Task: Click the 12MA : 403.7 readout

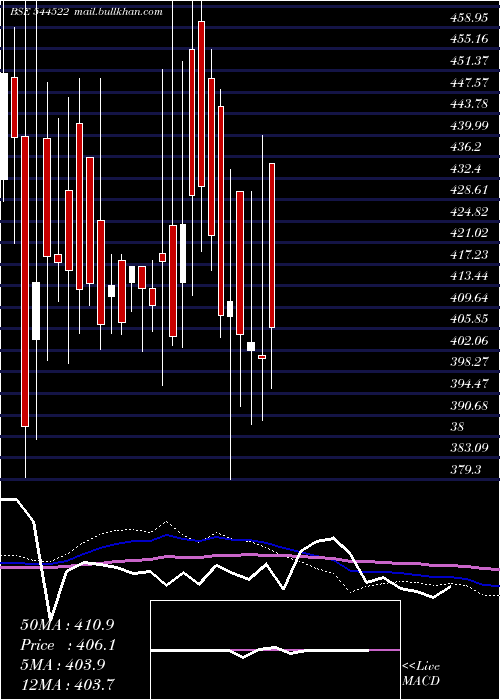Action: [67, 684]
